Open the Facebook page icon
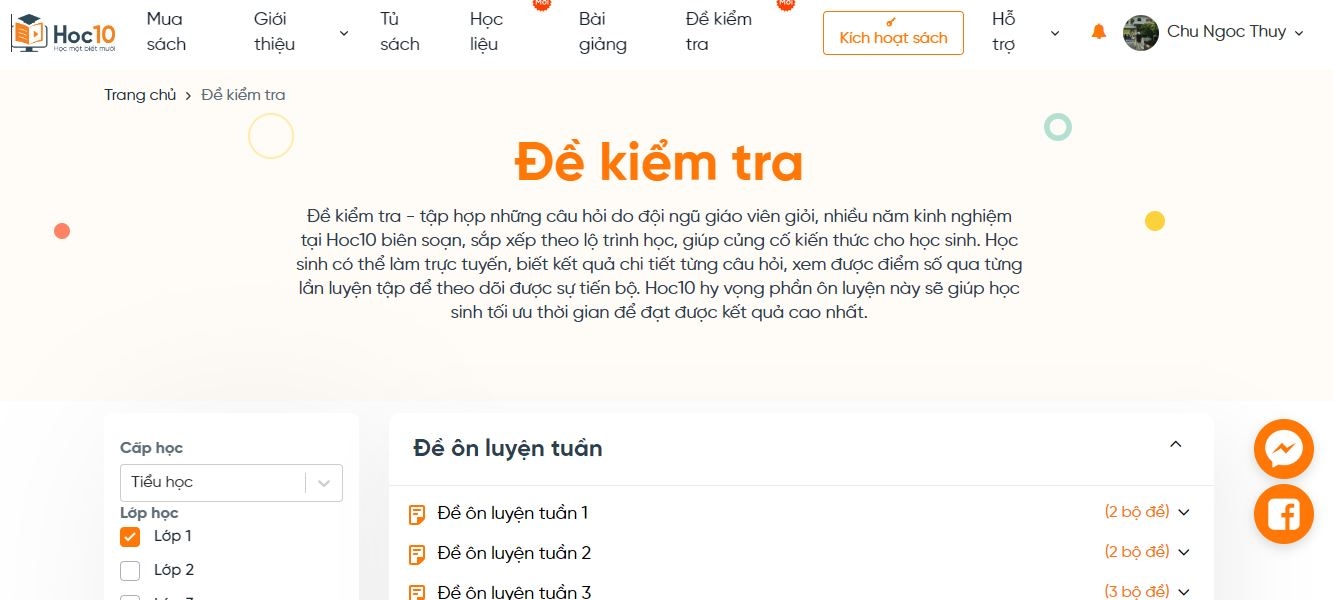Viewport: 1333px width, 600px height. [1283, 514]
